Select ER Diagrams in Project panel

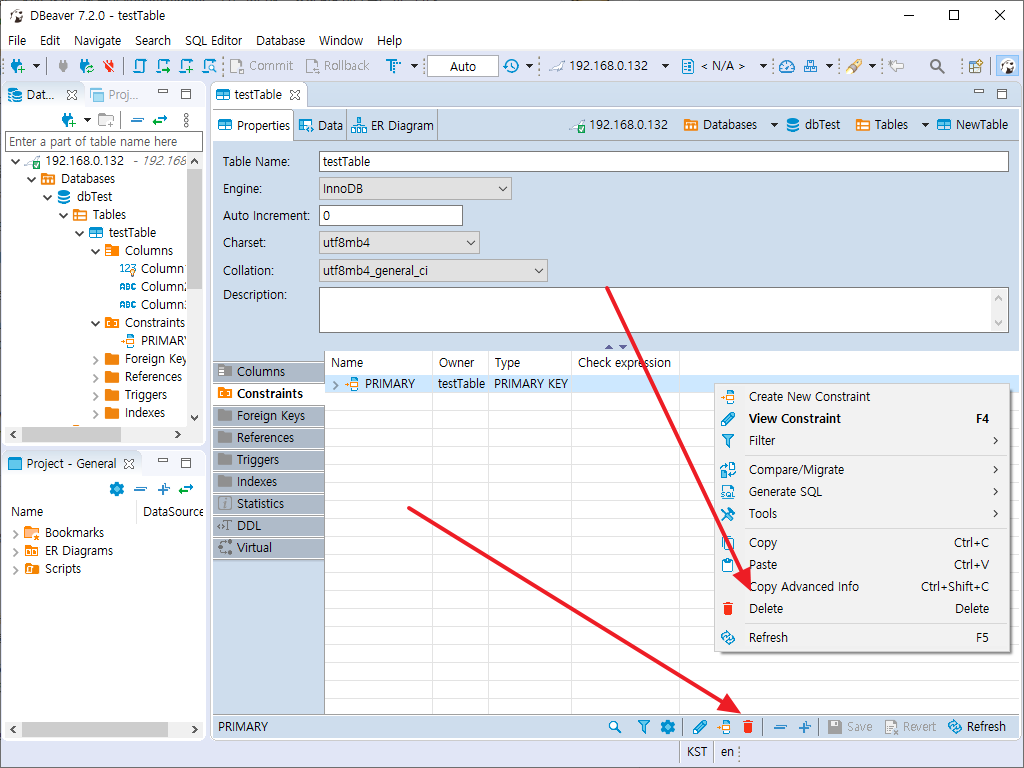click(x=78, y=551)
